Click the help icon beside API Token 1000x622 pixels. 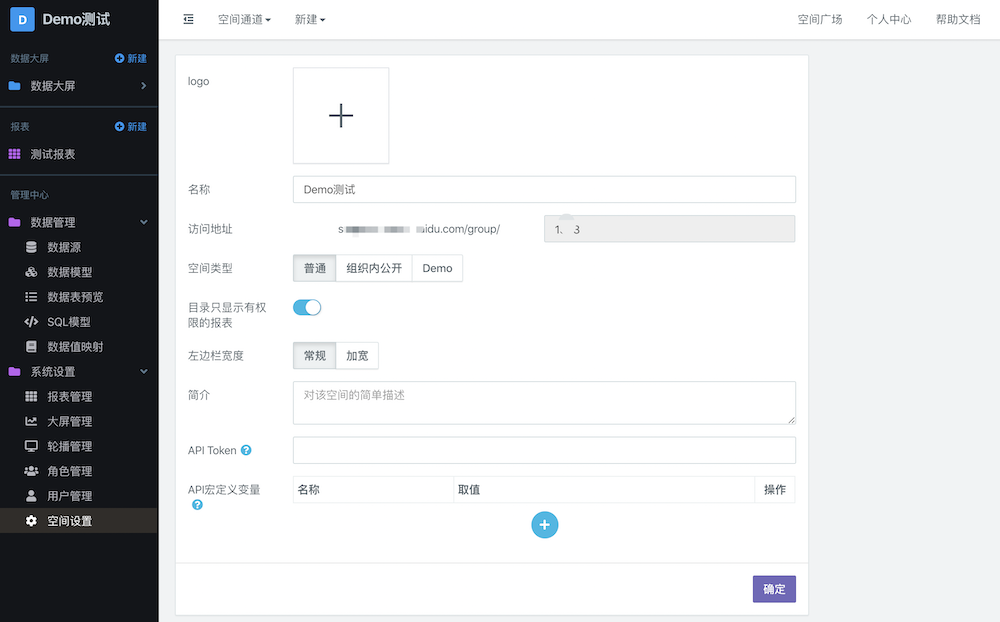pos(246,451)
